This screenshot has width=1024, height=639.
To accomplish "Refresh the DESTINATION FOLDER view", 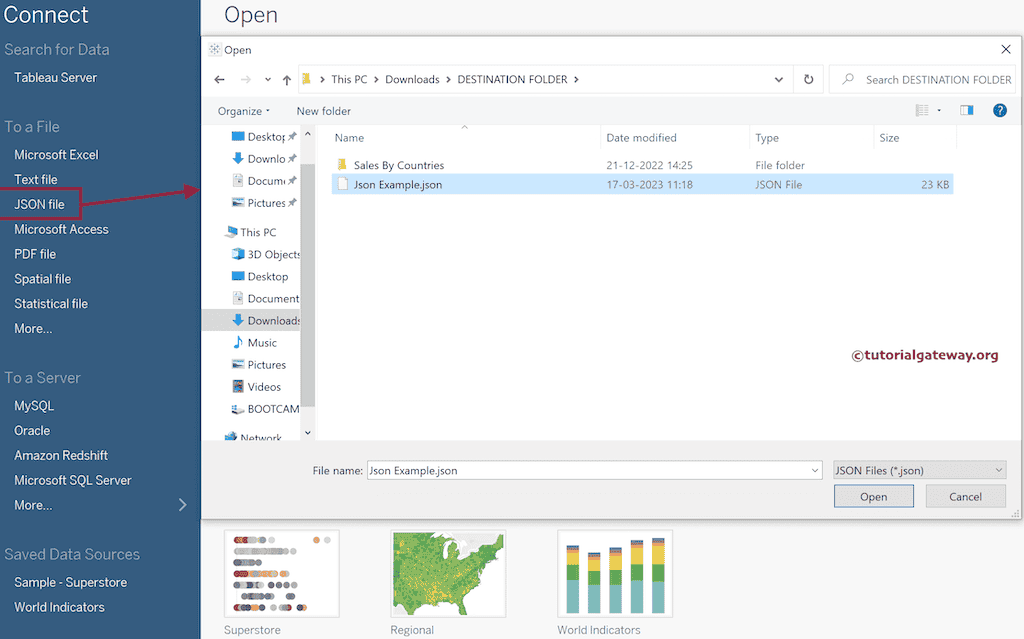I will (x=808, y=79).
